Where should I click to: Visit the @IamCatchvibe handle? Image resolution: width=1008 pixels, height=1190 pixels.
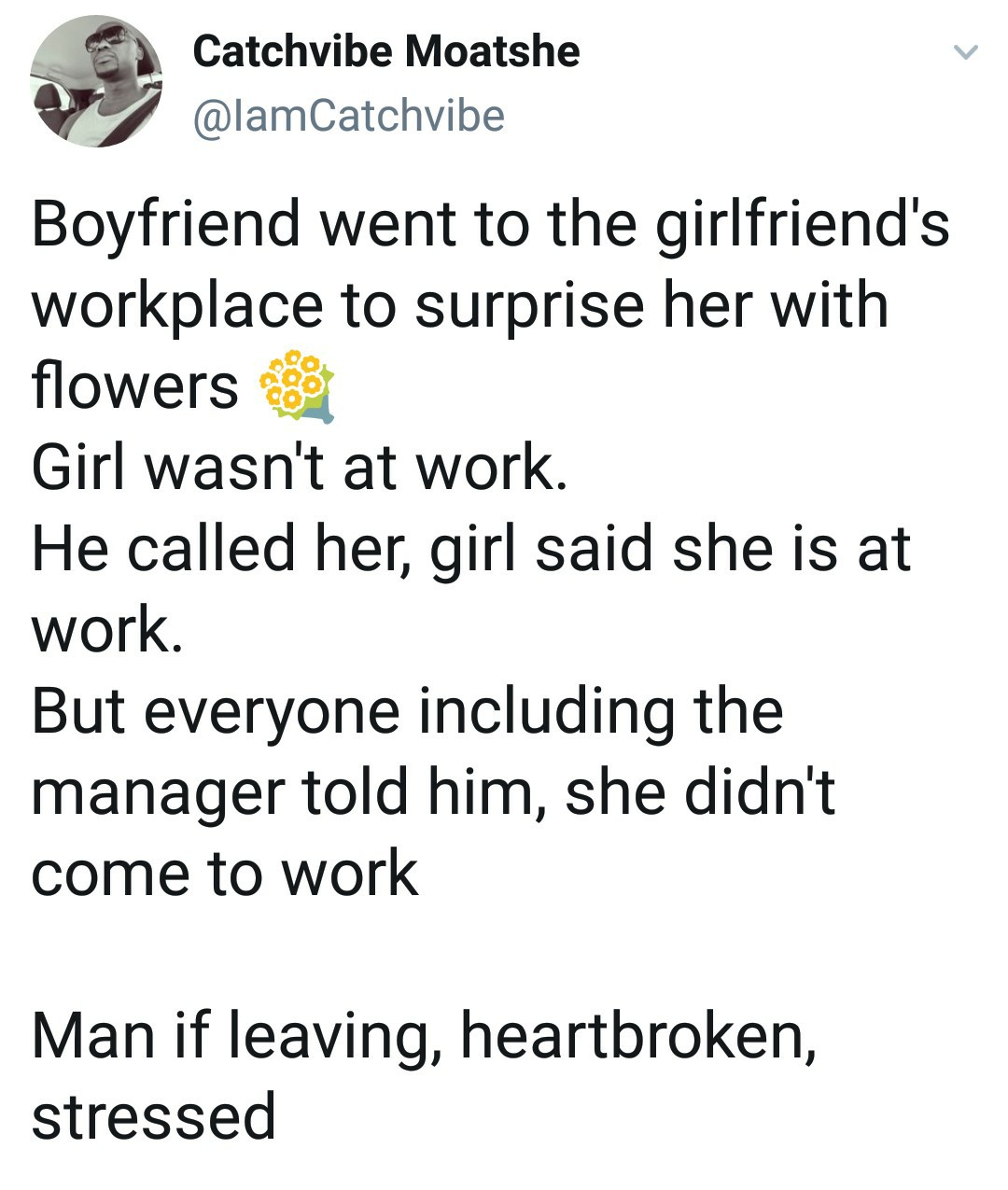[348, 116]
